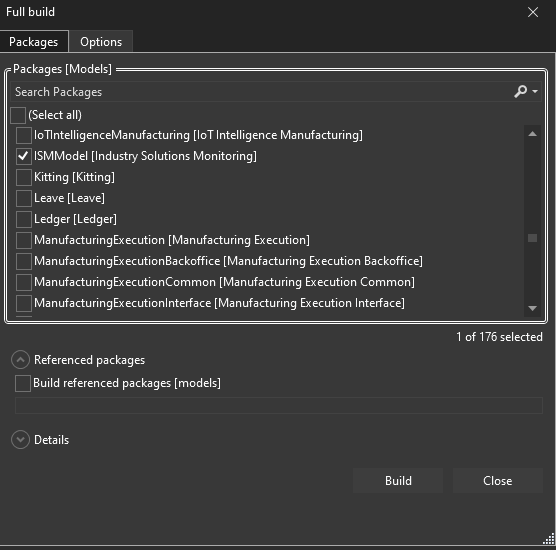Click the scrollbar down arrow
Viewport: 556px width, 550px height.
coord(532,308)
